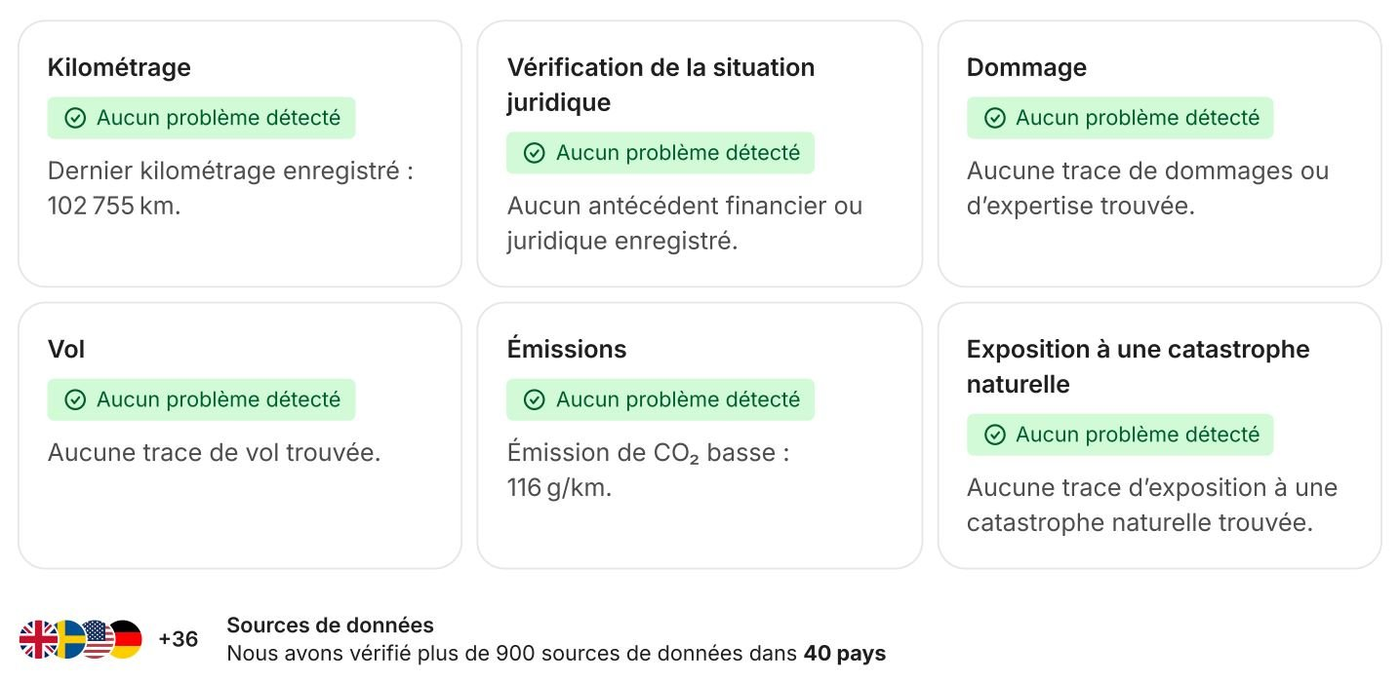Open the Sources de données heading

[330, 625]
